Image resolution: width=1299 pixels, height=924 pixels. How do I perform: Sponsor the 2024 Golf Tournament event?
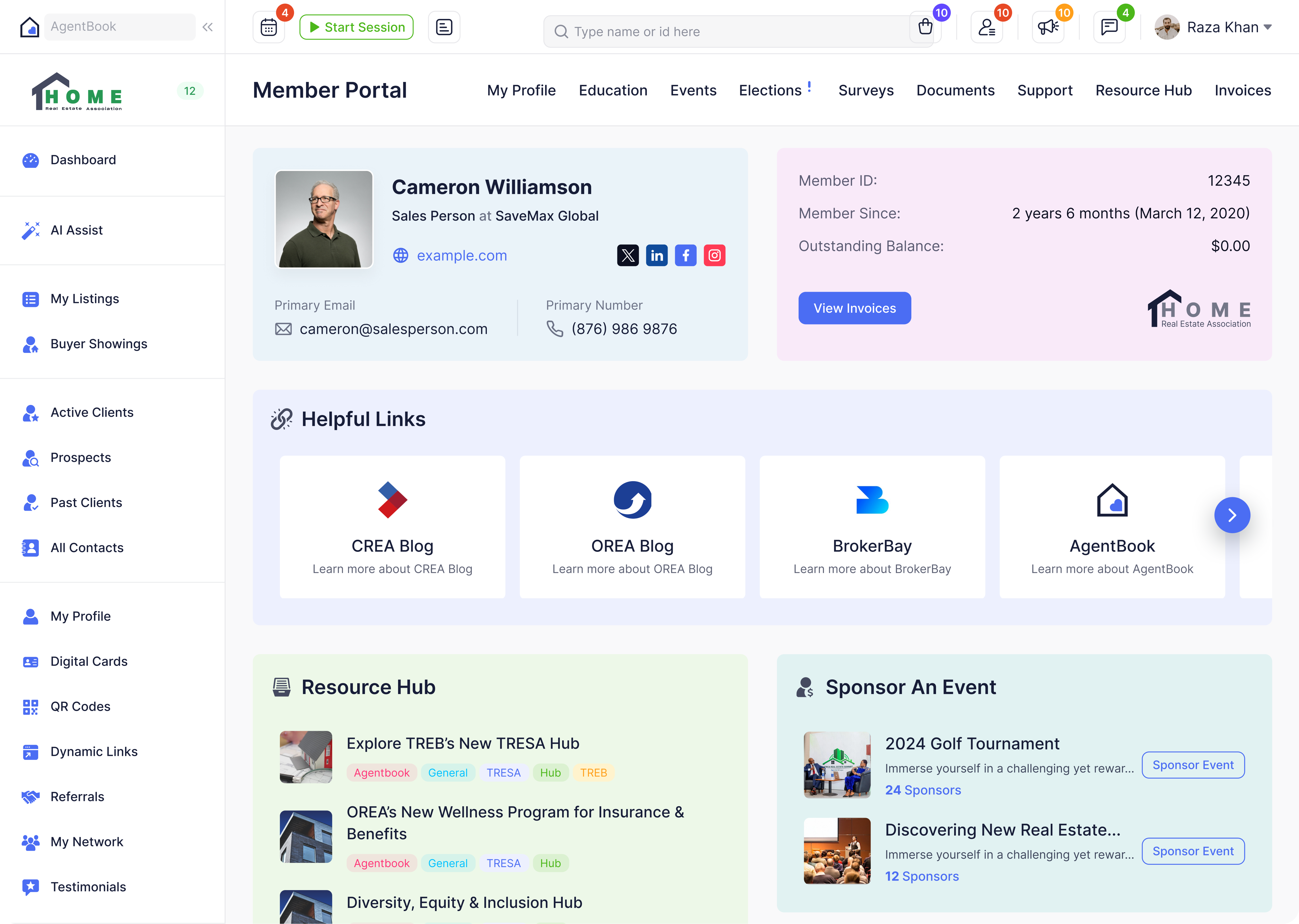1193,765
